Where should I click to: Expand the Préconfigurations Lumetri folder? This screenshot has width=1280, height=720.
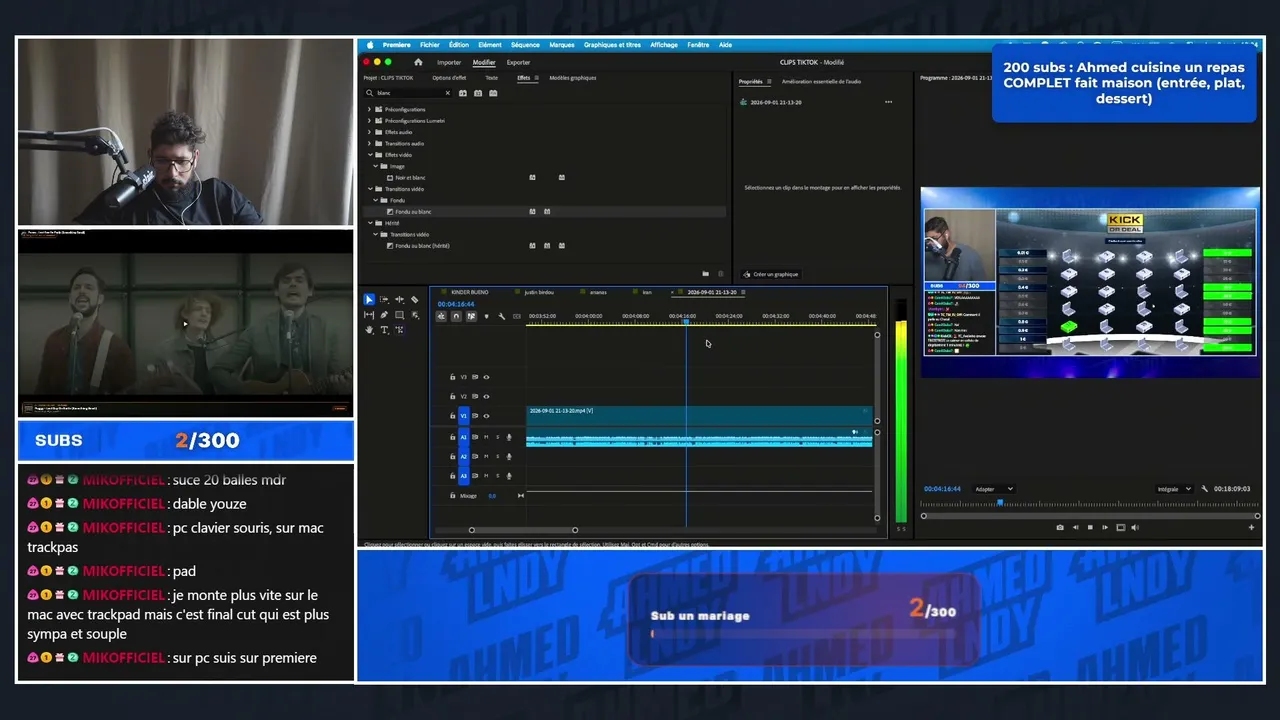click(x=370, y=120)
